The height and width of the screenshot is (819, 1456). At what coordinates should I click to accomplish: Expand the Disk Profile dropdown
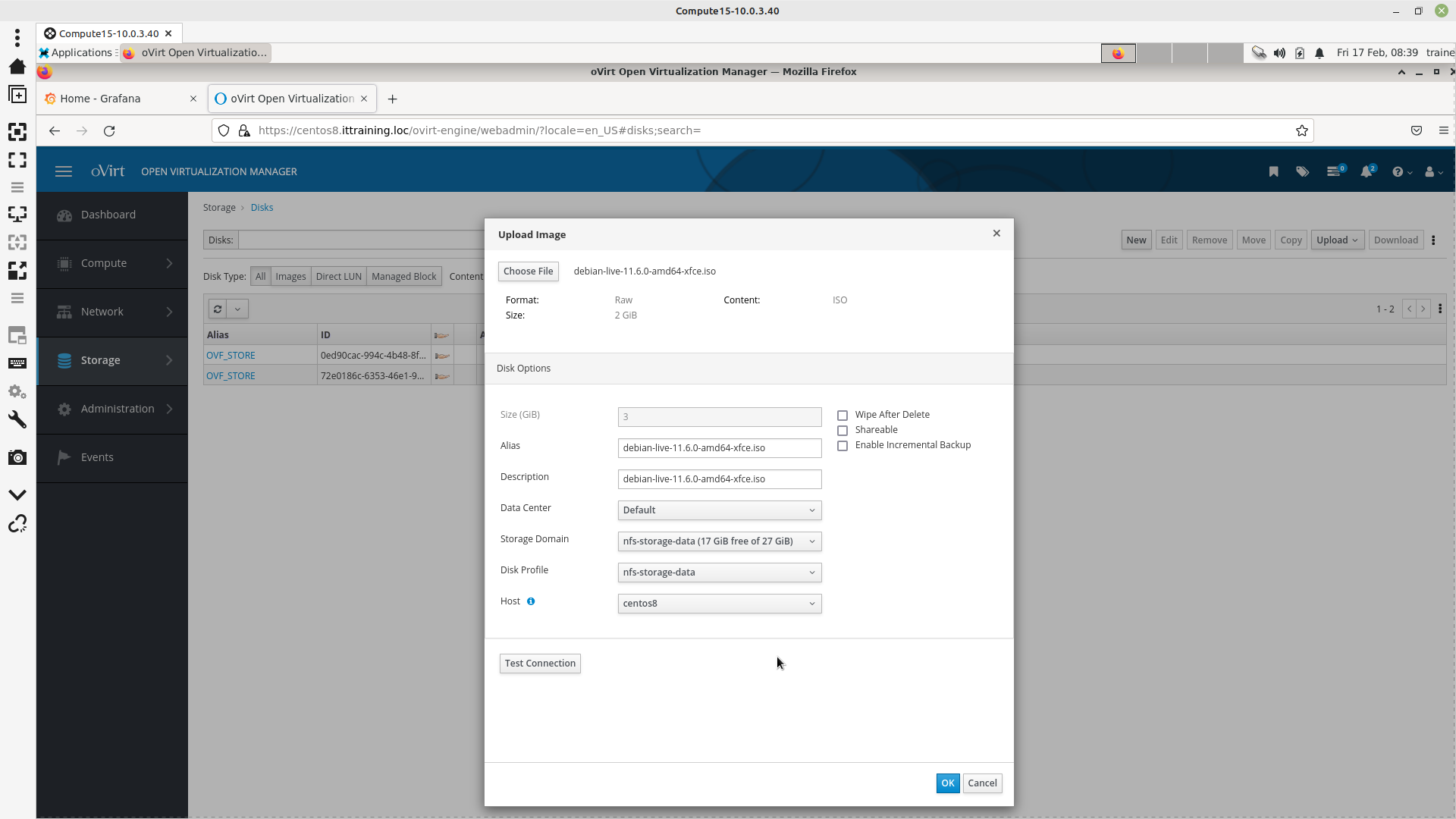(719, 573)
